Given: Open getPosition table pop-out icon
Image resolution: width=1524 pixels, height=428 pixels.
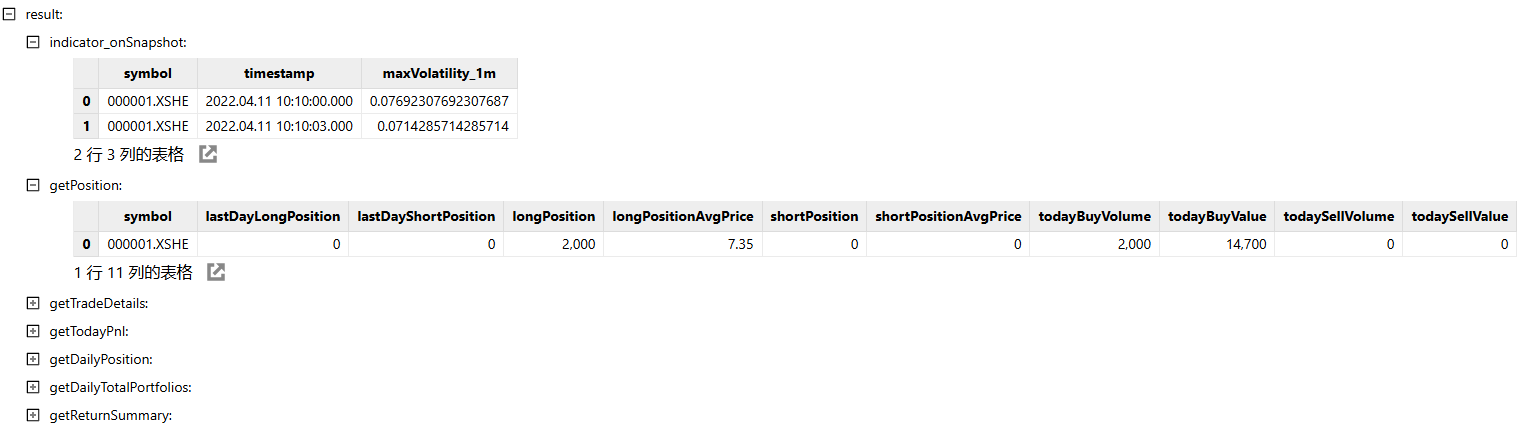Looking at the screenshot, I should point(216,272).
